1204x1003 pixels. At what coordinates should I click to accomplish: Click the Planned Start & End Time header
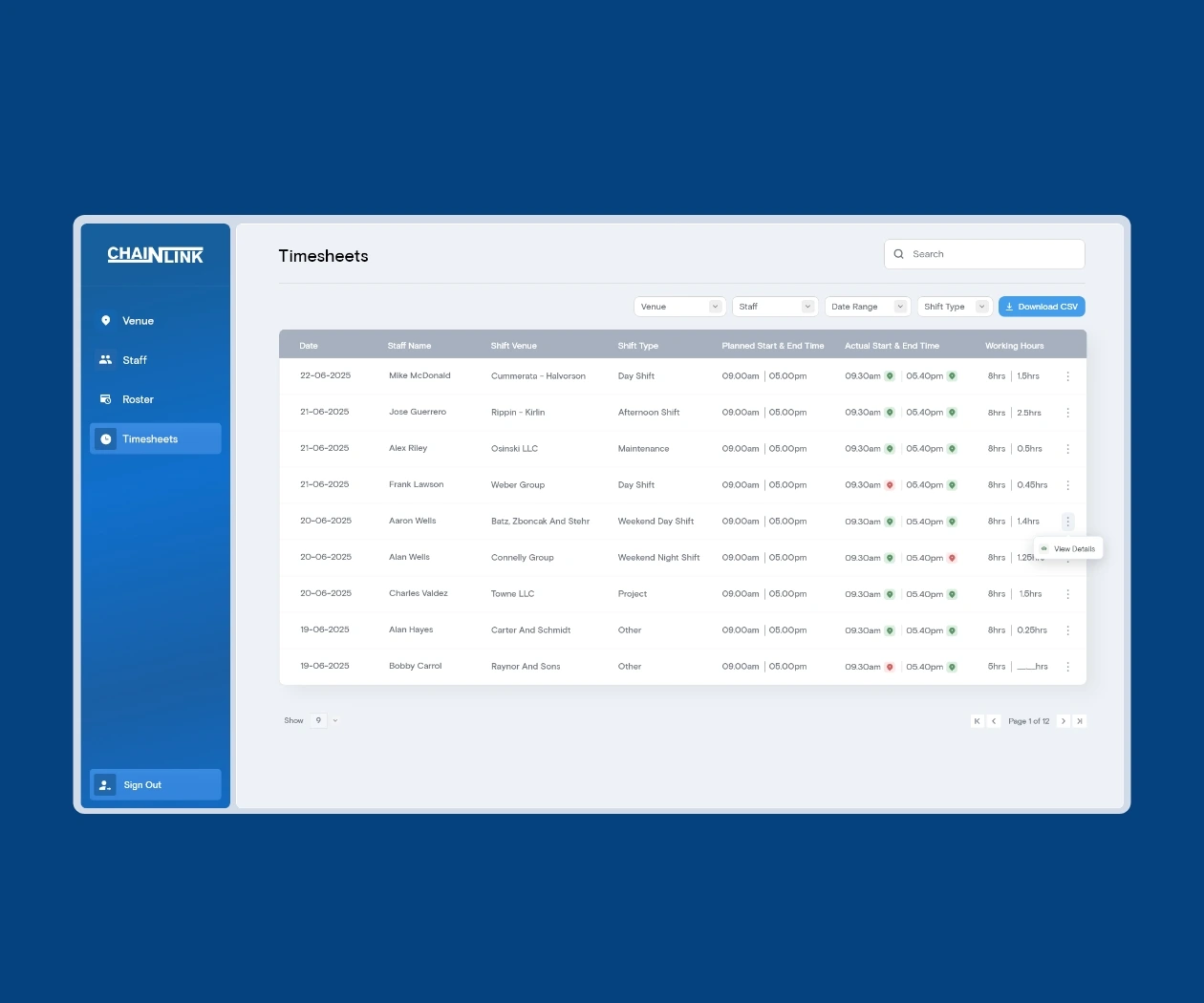click(773, 346)
